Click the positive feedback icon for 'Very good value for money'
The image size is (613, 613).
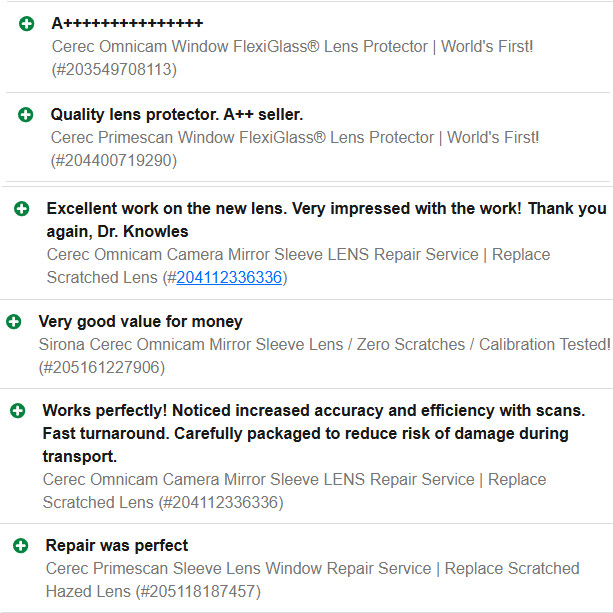tap(14, 322)
